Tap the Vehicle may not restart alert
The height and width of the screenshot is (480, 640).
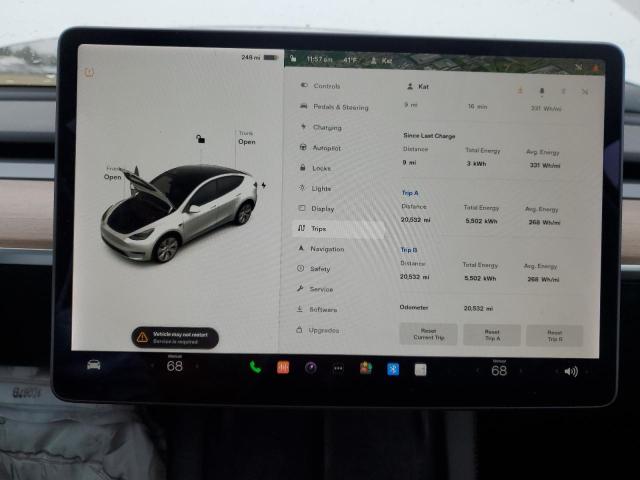[x=175, y=338]
